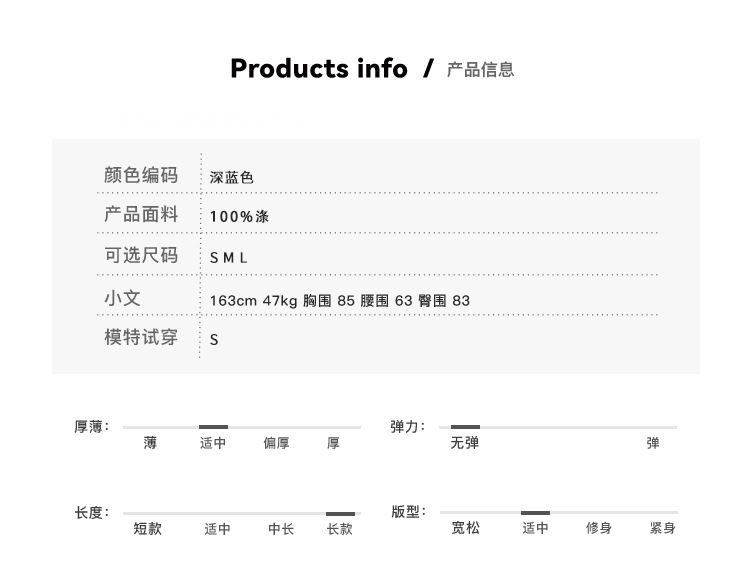The width and height of the screenshot is (750, 579).
Task: Select the S M L size options
Action: (x=228, y=258)
